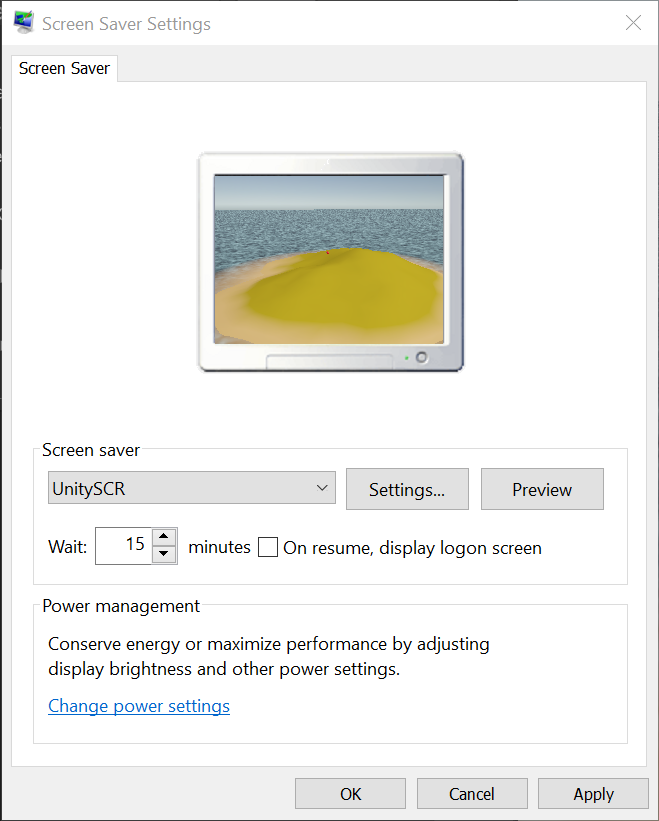Decrease wait time with the down arrow
The width and height of the screenshot is (659, 821).
164,554
